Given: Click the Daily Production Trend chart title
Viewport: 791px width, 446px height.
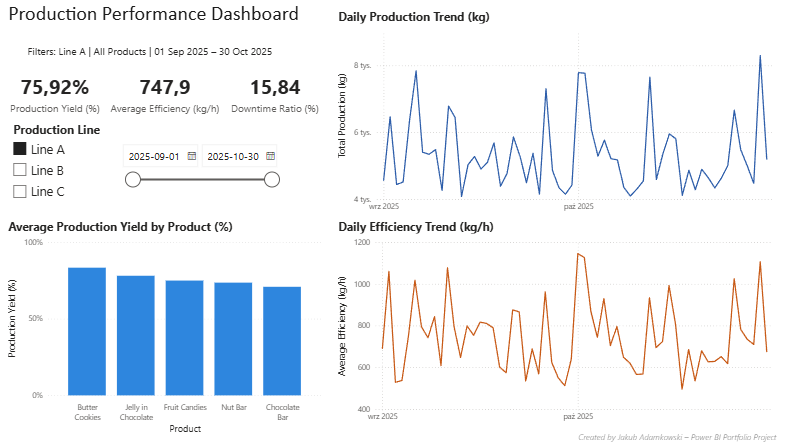Looking at the screenshot, I should coord(414,17).
